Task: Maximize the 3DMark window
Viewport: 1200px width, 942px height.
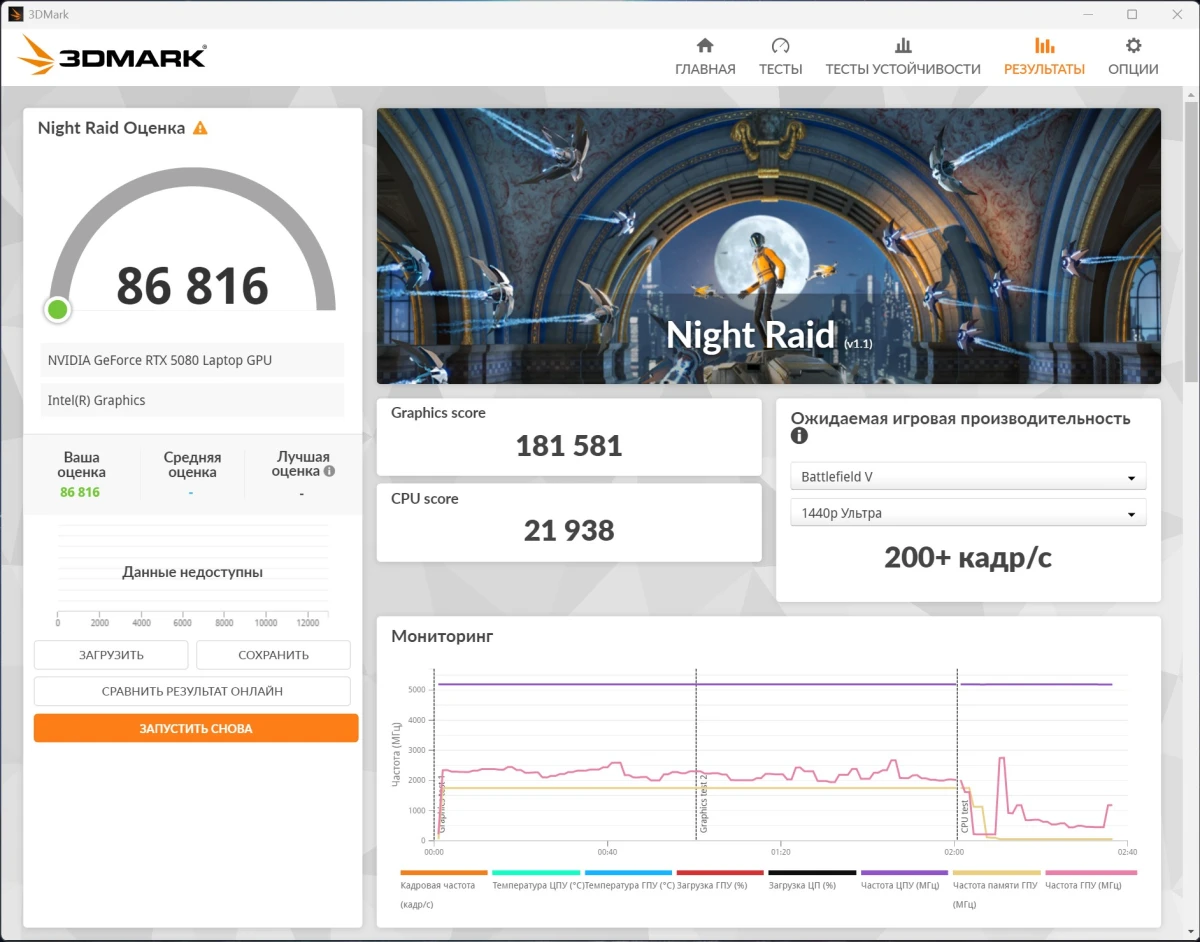Action: [1132, 14]
